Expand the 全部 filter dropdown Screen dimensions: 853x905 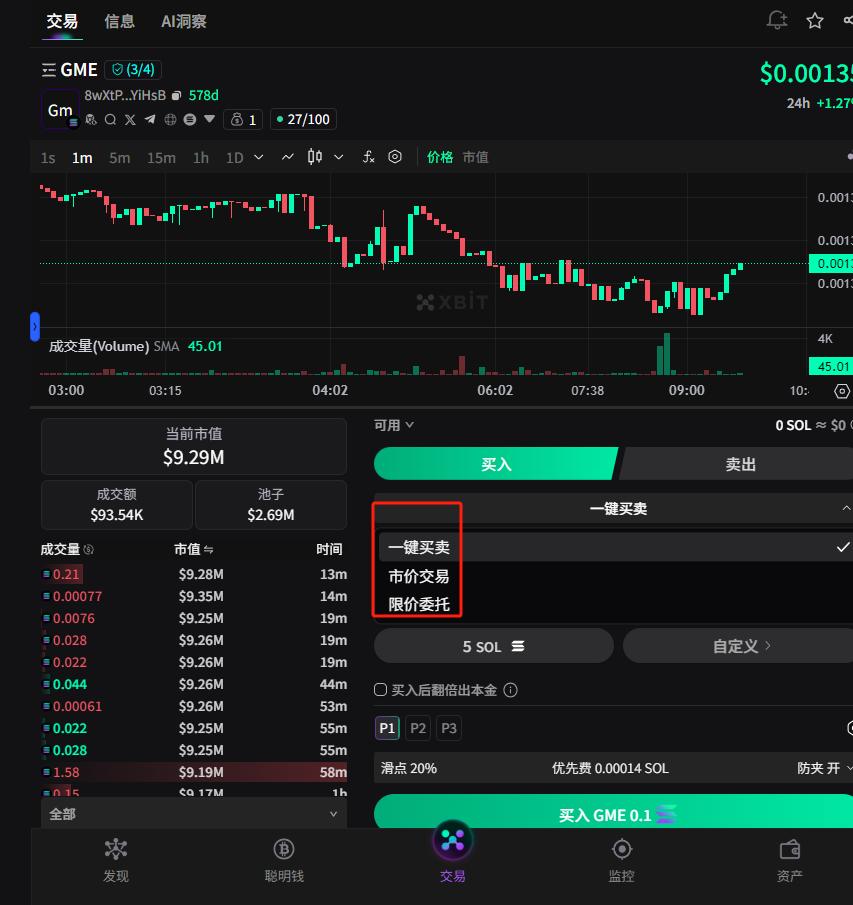click(193, 814)
